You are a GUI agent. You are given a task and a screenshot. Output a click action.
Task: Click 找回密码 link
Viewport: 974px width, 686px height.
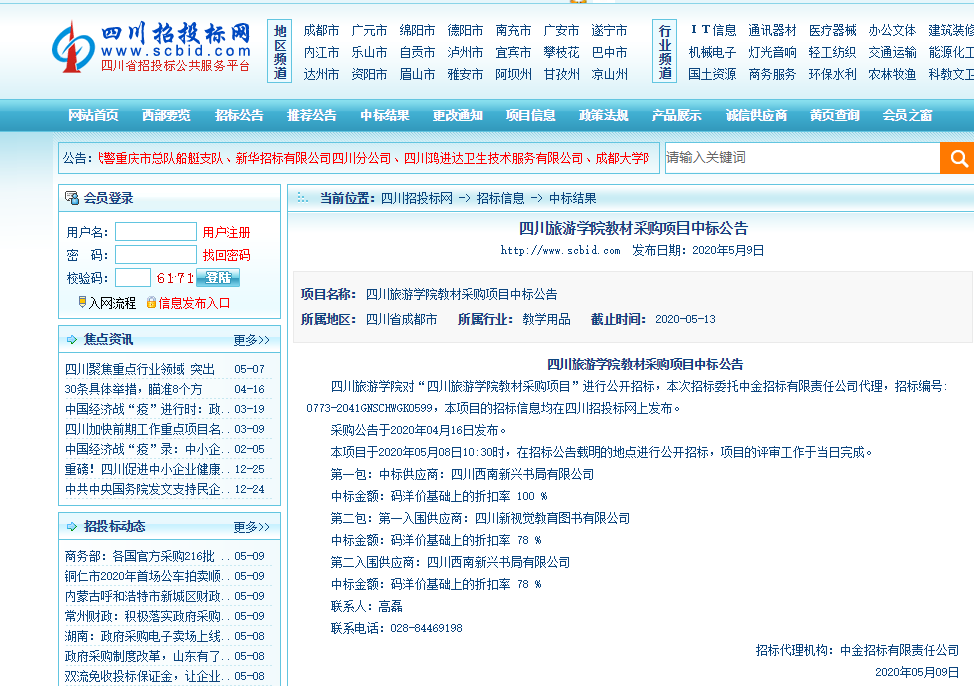[x=226, y=255]
